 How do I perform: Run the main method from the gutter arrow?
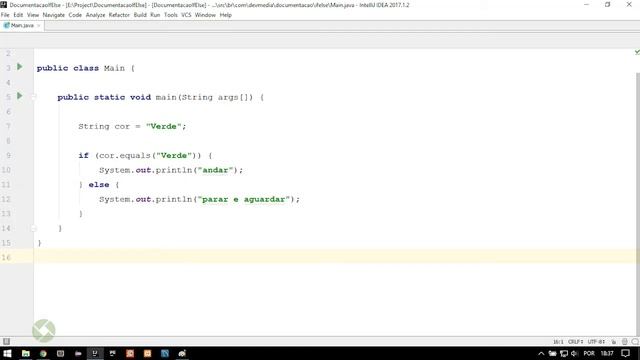20,96
